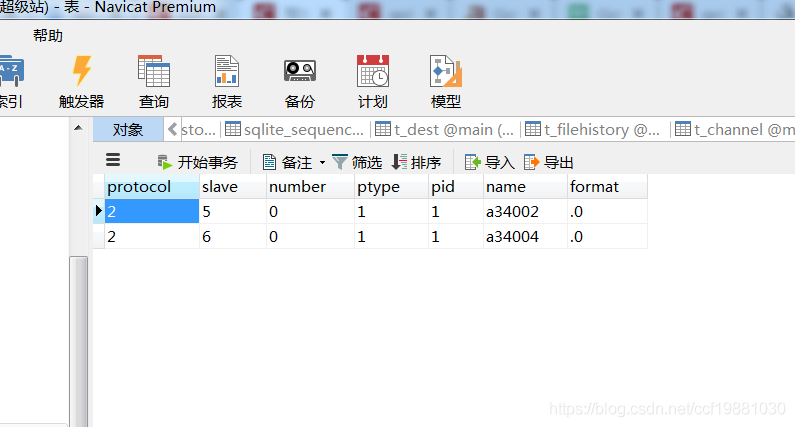Open the 计划 schedule tool
The image size is (795, 427).
pyautogui.click(x=373, y=81)
